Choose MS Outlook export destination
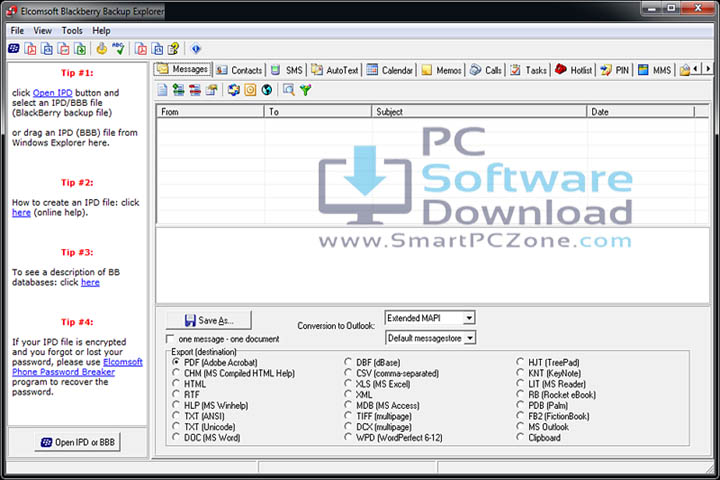This screenshot has height=480, width=720. point(520,427)
